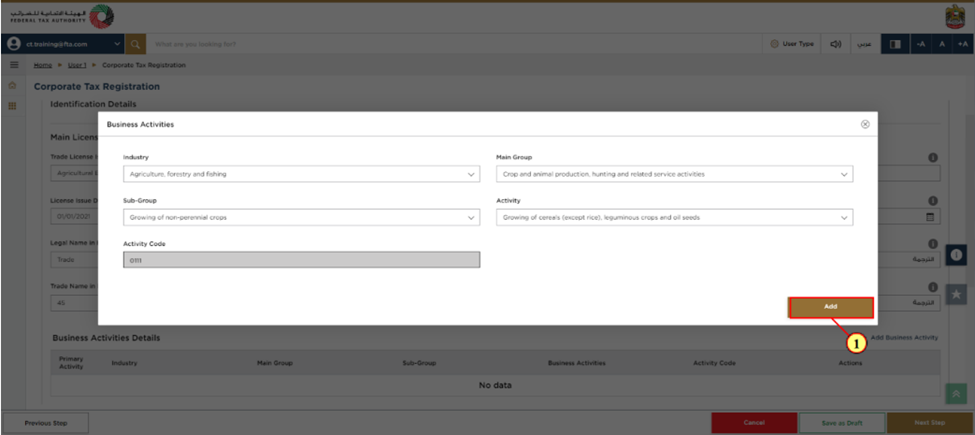Expand the Main Group dropdown
This screenshot has width=975, height=435.
click(674, 174)
